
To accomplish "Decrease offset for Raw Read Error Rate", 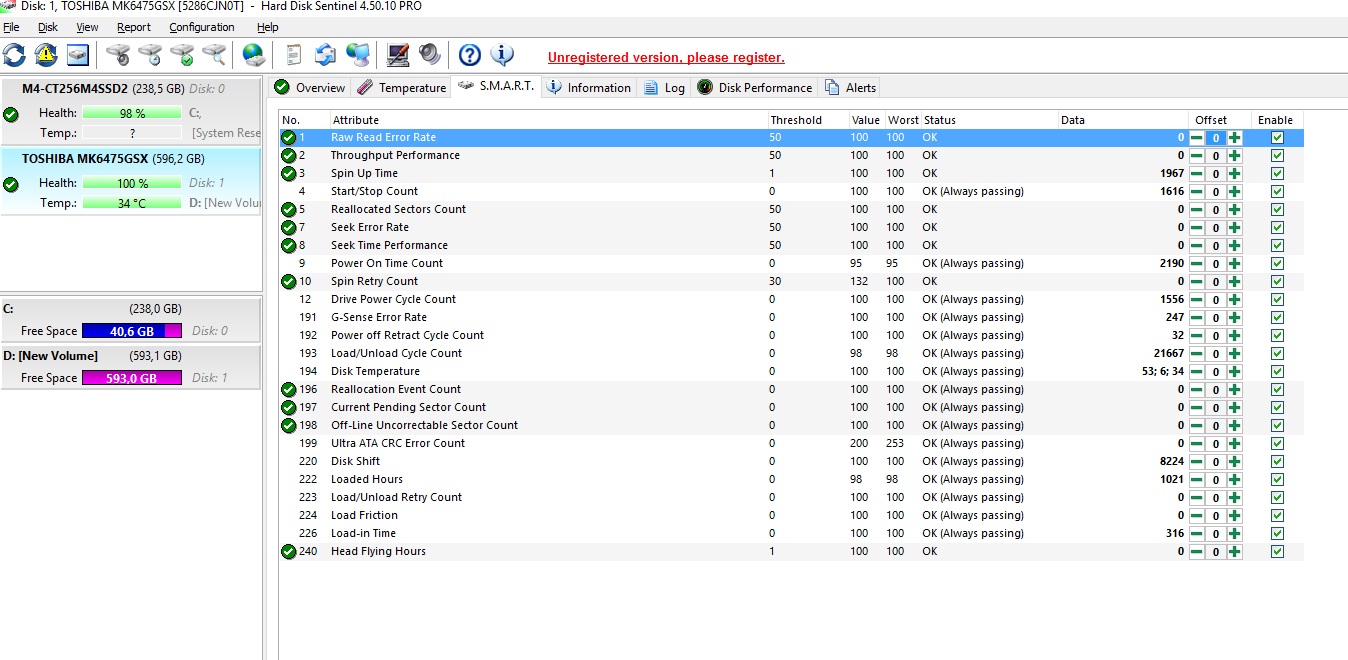I will pos(1194,137).
